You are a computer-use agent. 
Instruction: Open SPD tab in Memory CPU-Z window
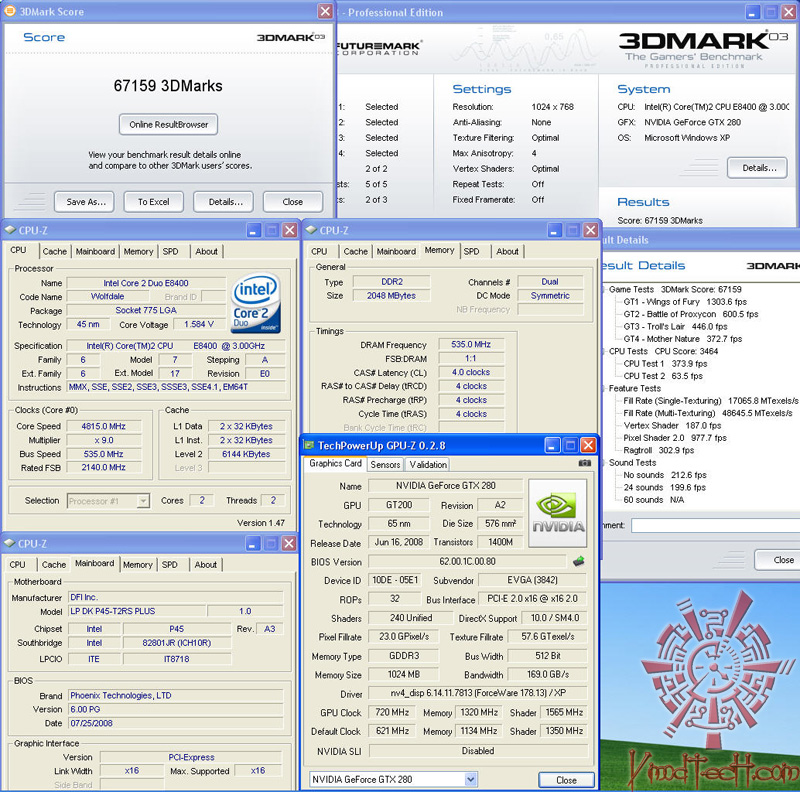click(x=471, y=252)
